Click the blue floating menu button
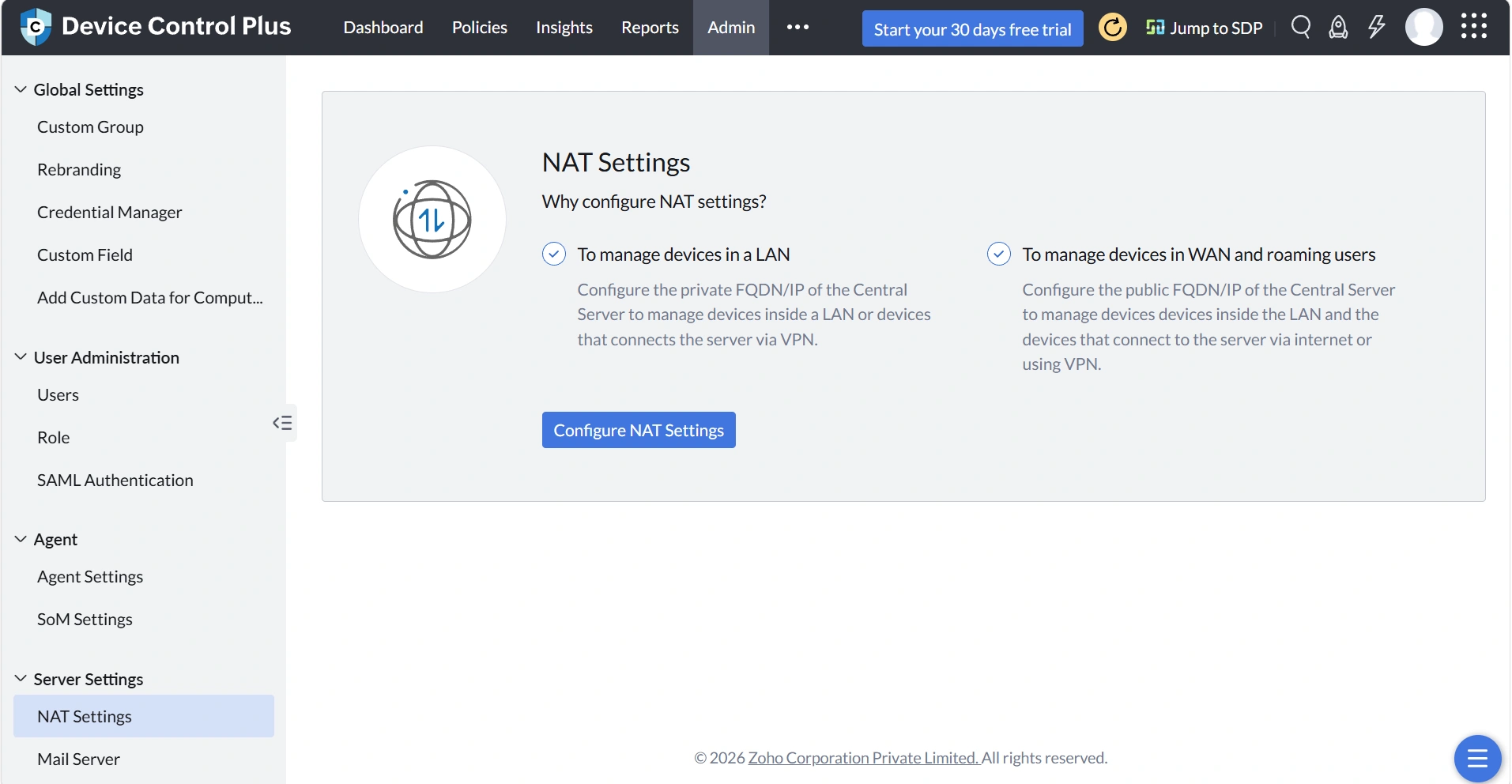The width and height of the screenshot is (1512, 784). [1477, 759]
